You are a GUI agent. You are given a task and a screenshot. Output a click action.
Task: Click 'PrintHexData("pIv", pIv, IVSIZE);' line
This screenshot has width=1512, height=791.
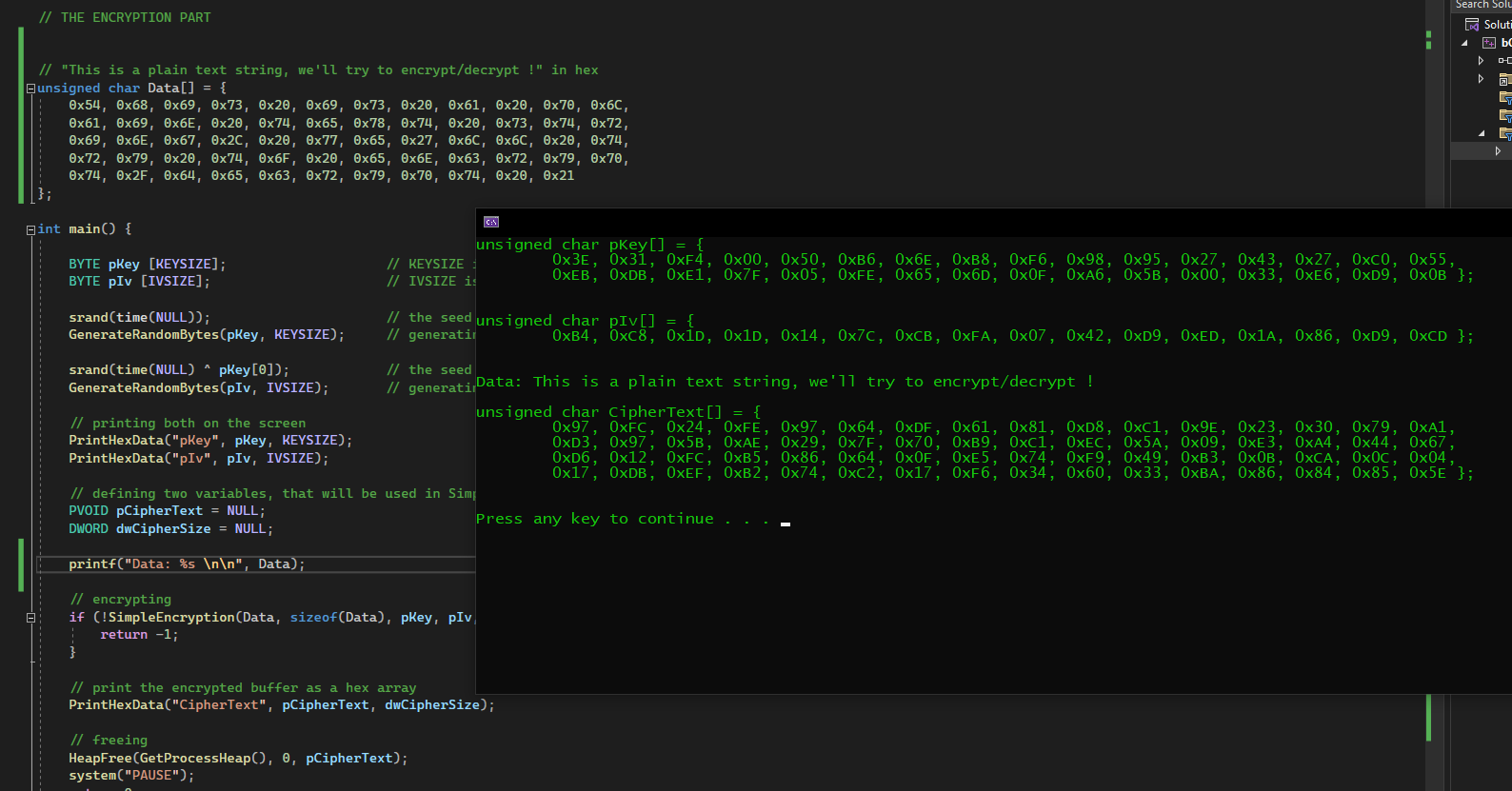click(199, 459)
